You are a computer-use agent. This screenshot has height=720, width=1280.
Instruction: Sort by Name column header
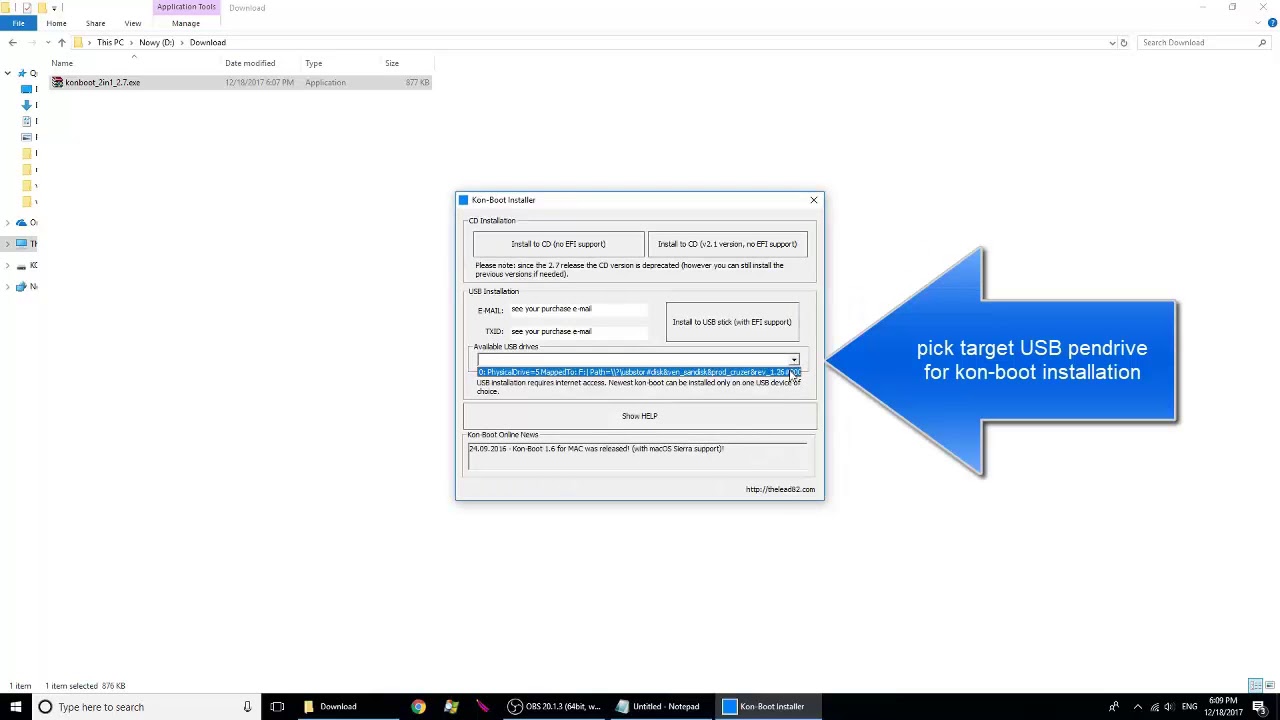tap(62, 63)
